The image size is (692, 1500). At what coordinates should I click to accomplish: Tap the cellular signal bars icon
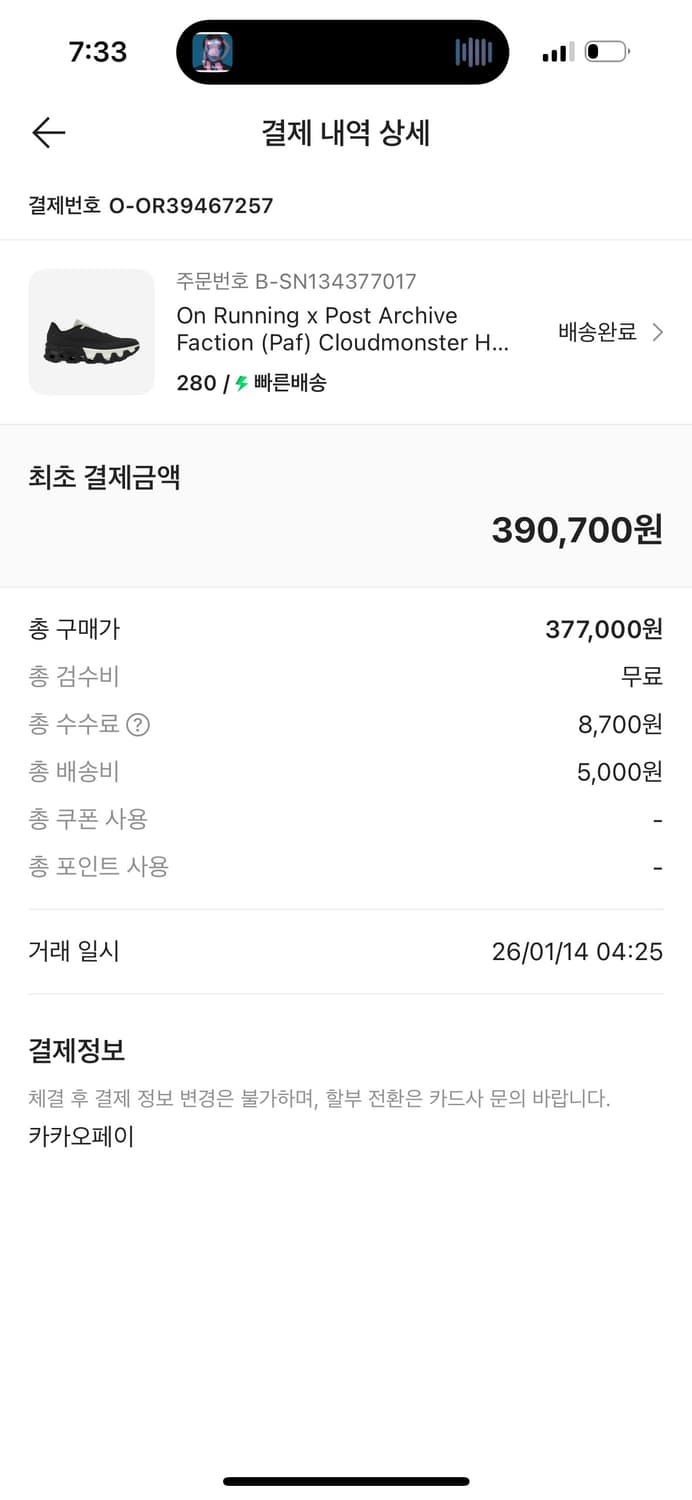click(556, 51)
